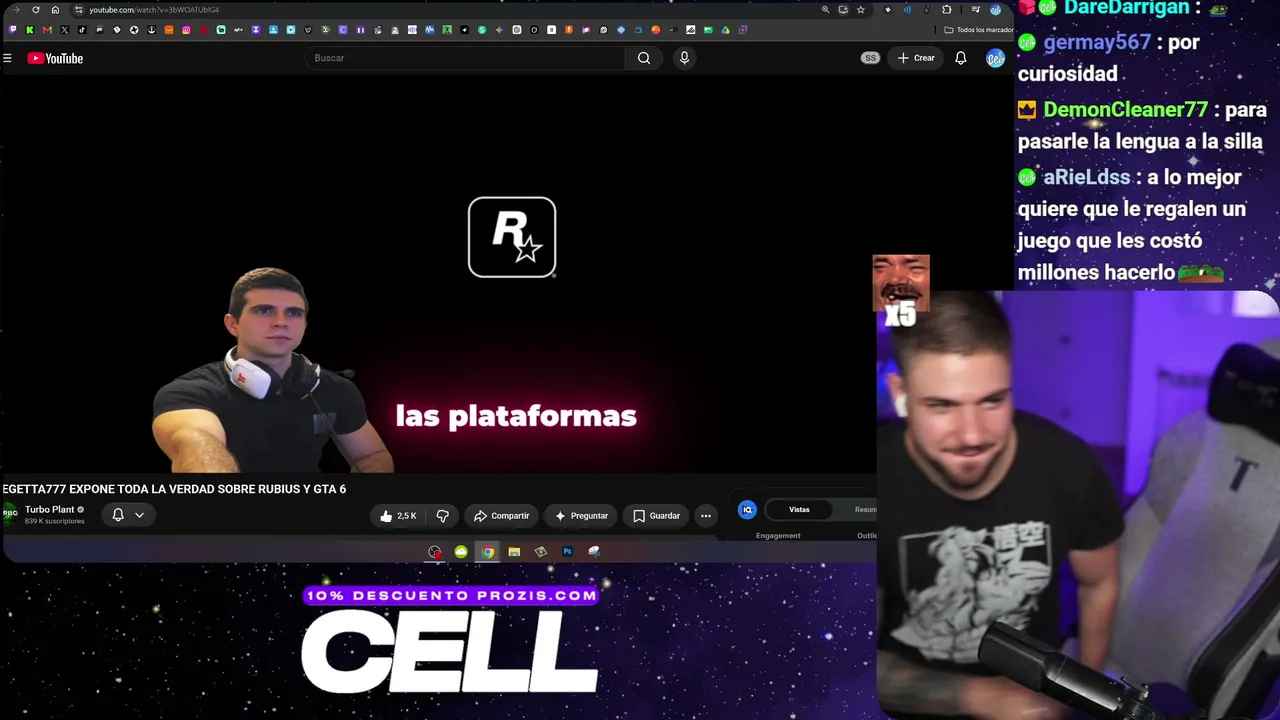
Task: Click the SS badge in YouTube header
Action: 870,58
